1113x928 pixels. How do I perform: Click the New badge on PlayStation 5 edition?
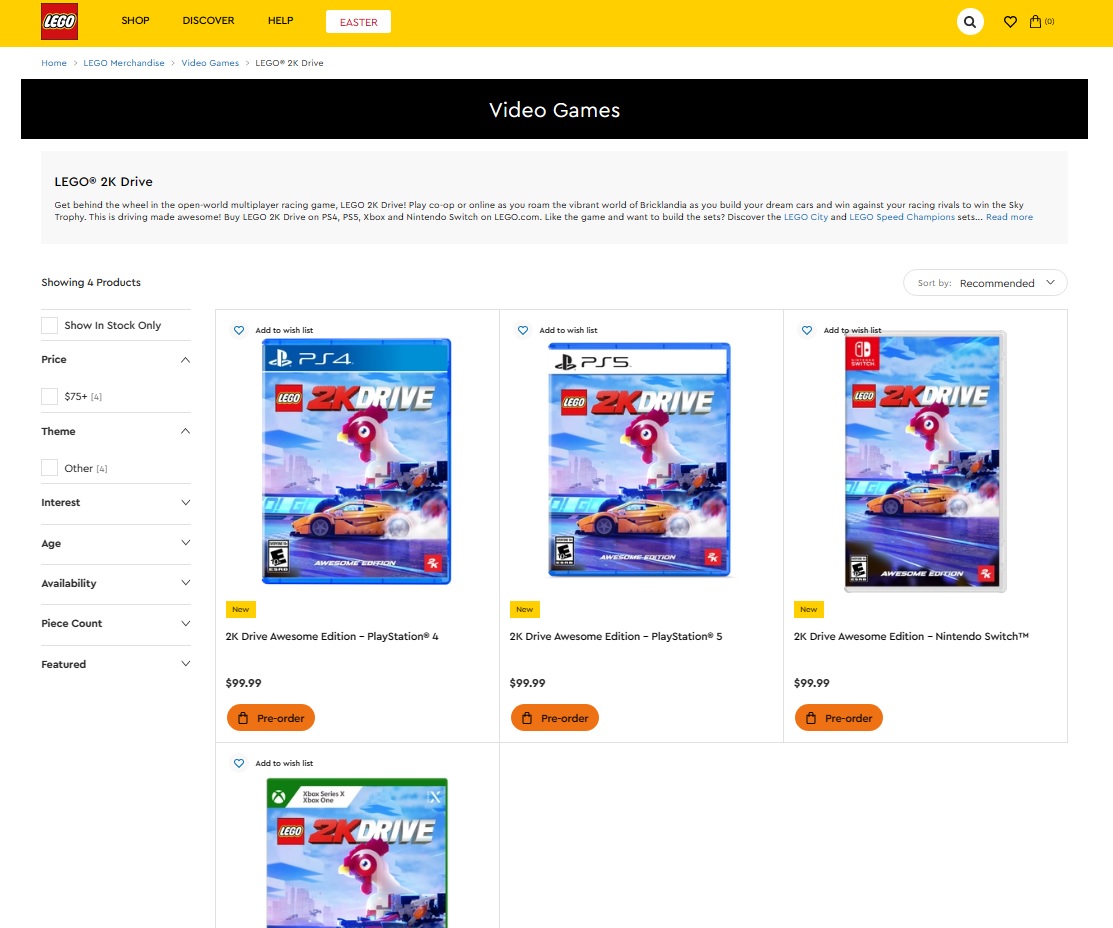[525, 609]
